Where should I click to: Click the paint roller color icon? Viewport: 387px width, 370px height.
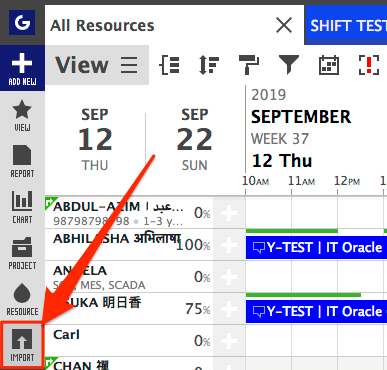point(249,65)
